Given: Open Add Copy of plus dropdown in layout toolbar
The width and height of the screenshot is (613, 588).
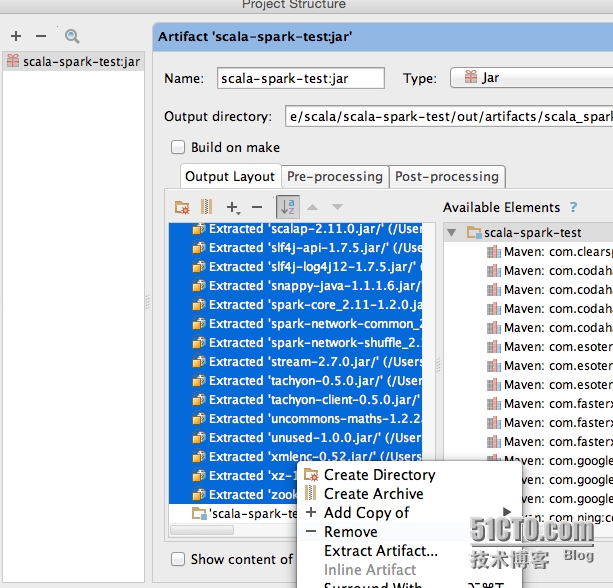Looking at the screenshot, I should coord(233,207).
